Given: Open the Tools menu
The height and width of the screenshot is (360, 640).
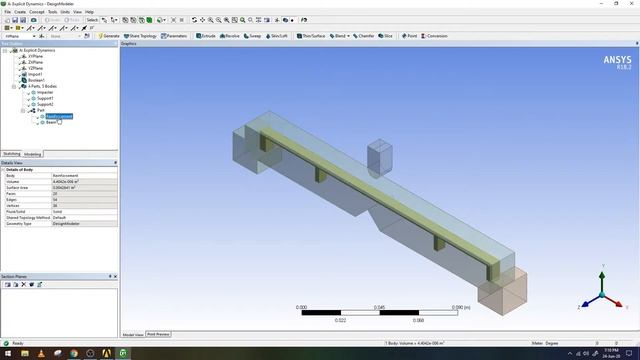Looking at the screenshot, I should [53, 12].
